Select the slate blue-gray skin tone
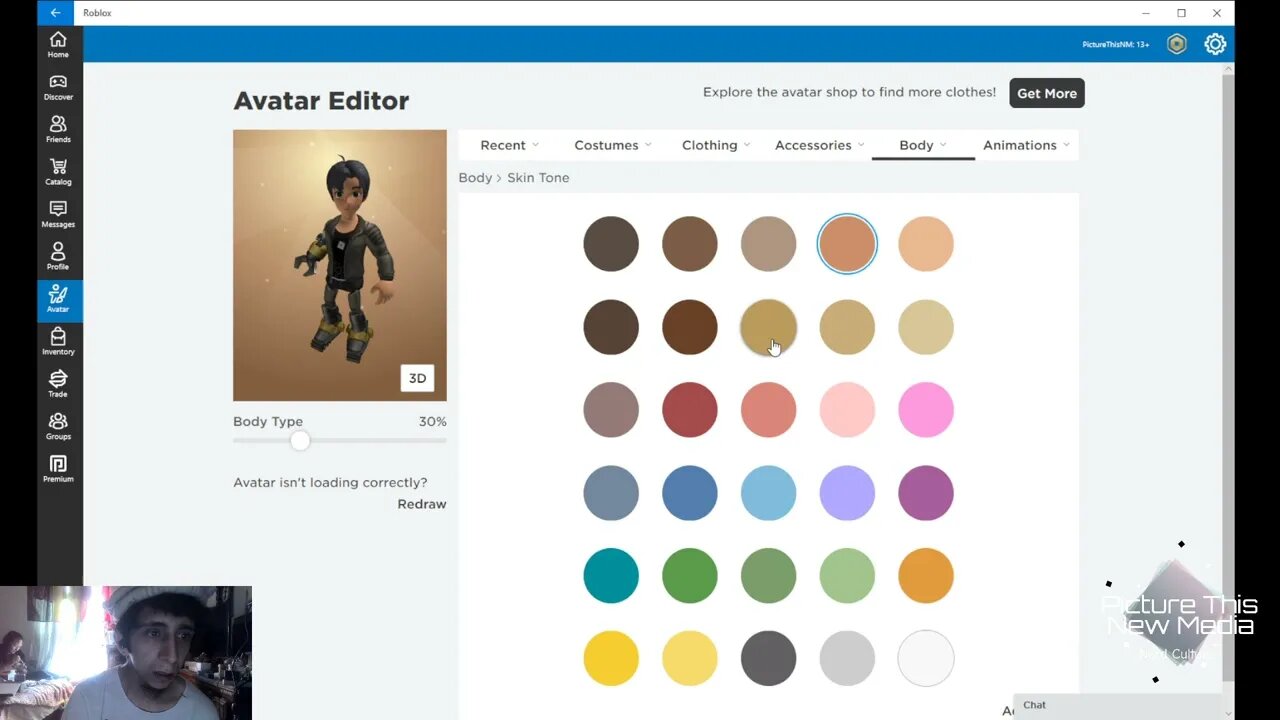 tap(611, 493)
